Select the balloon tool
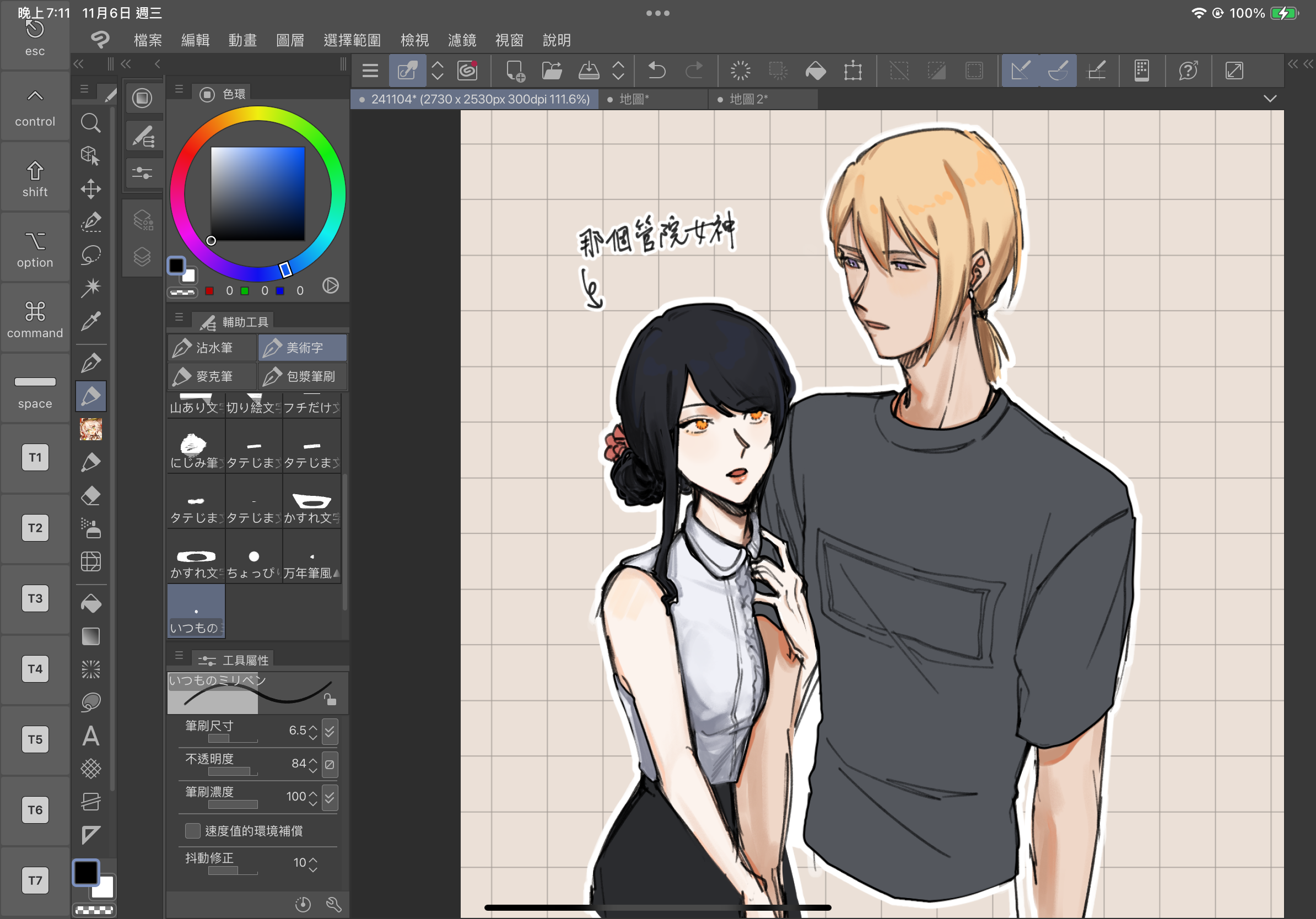1316x919 pixels. [90, 702]
